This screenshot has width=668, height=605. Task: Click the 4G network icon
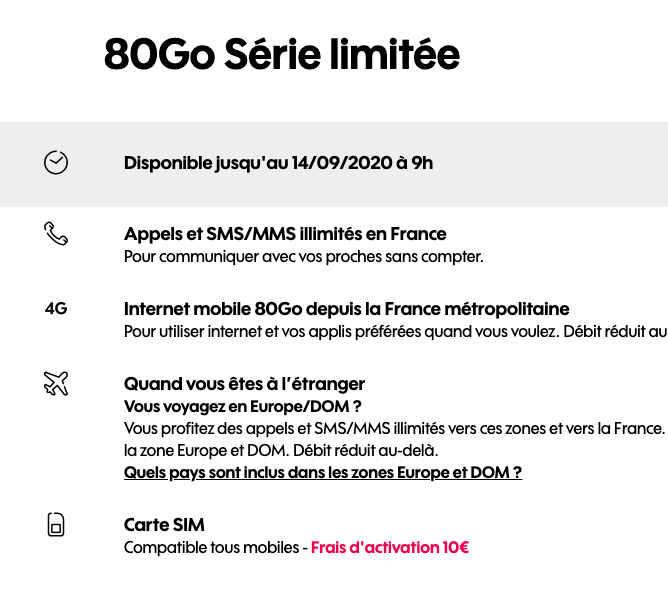pos(56,308)
